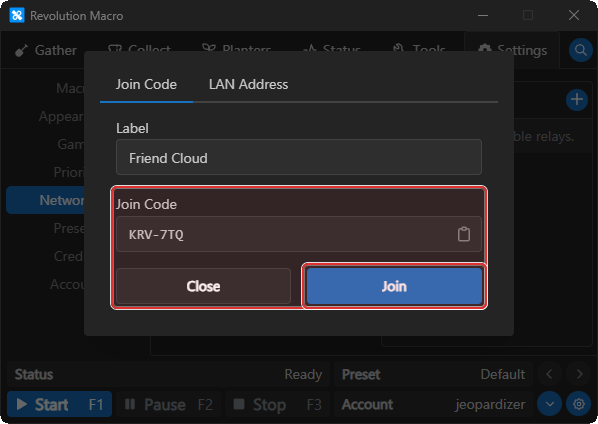Expand the account dropdown chevron
The image size is (598, 424).
tap(550, 404)
